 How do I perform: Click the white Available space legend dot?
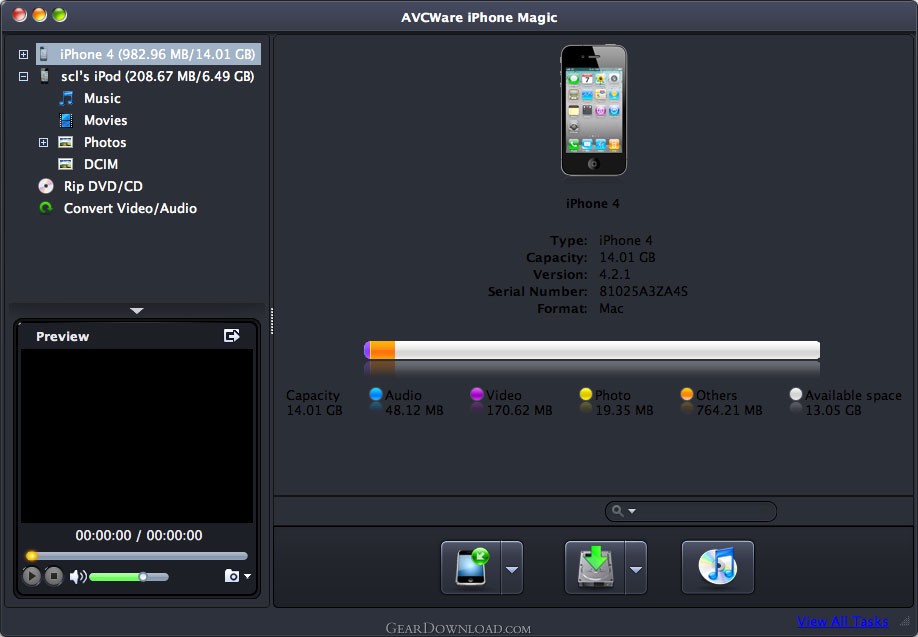[x=796, y=394]
